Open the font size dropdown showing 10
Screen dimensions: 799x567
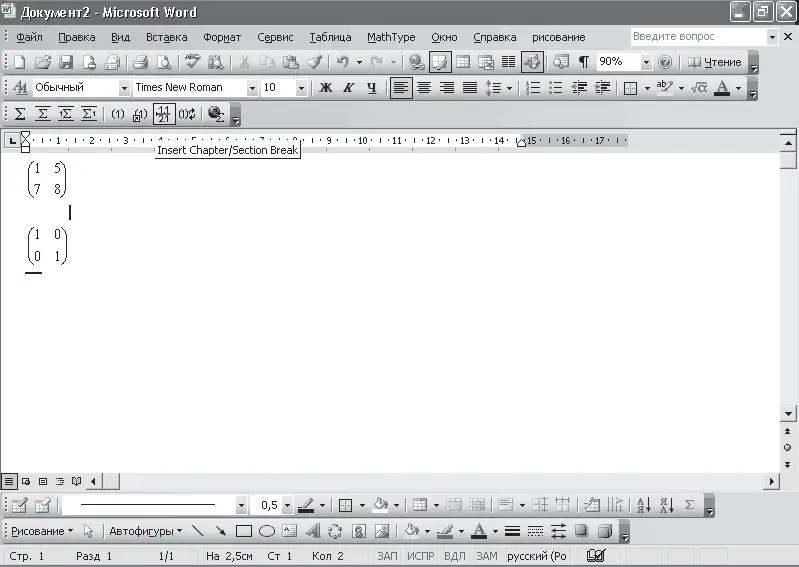pos(301,88)
